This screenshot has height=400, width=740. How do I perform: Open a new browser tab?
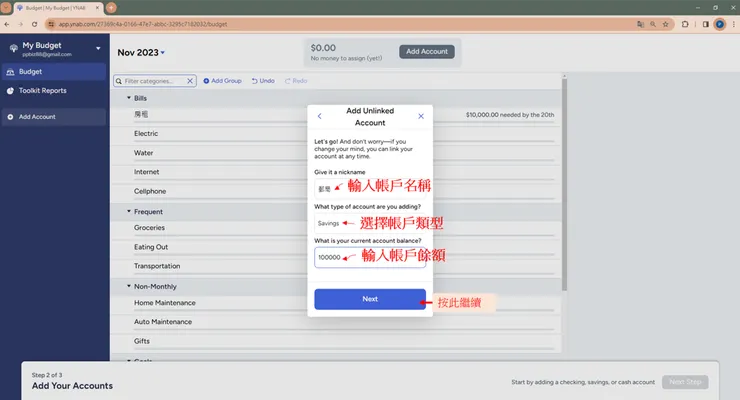[x=111, y=8]
